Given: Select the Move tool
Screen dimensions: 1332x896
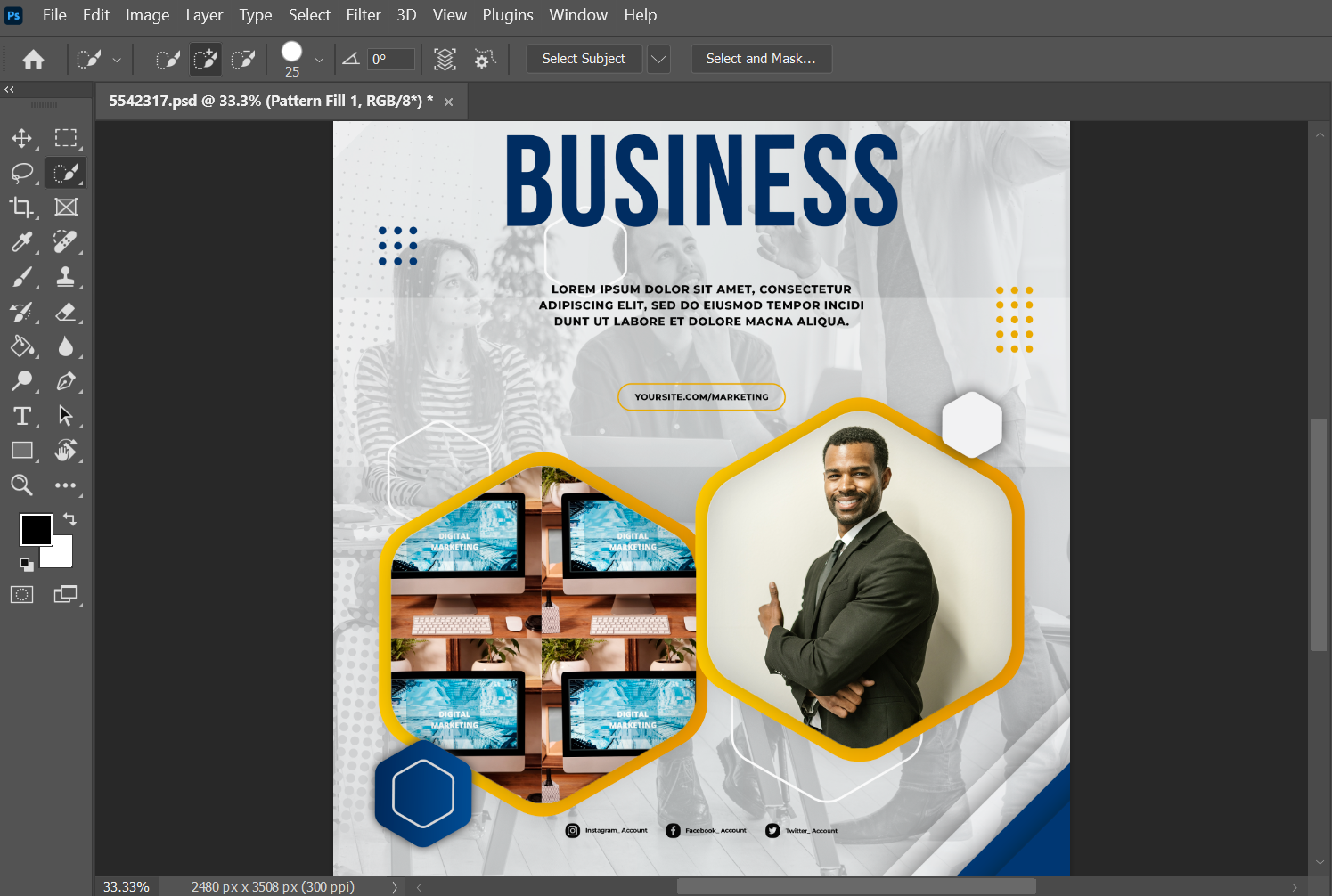Looking at the screenshot, I should 21,138.
